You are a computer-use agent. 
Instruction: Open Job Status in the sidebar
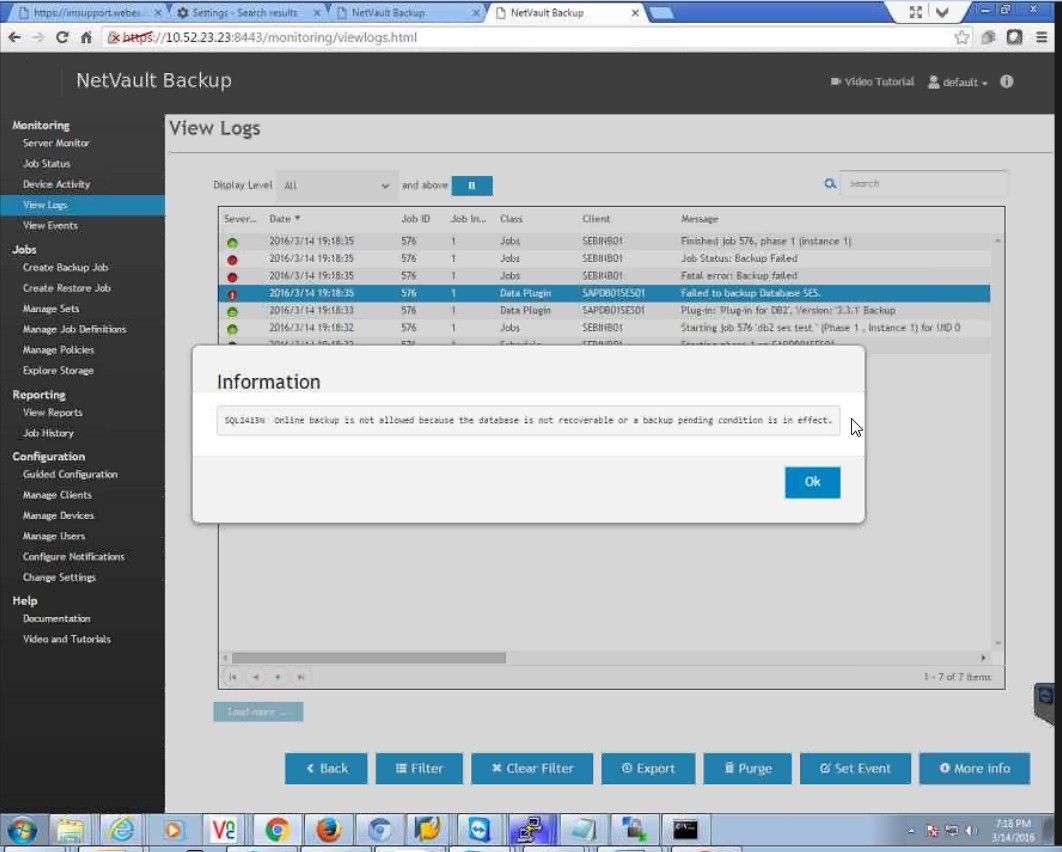point(47,164)
